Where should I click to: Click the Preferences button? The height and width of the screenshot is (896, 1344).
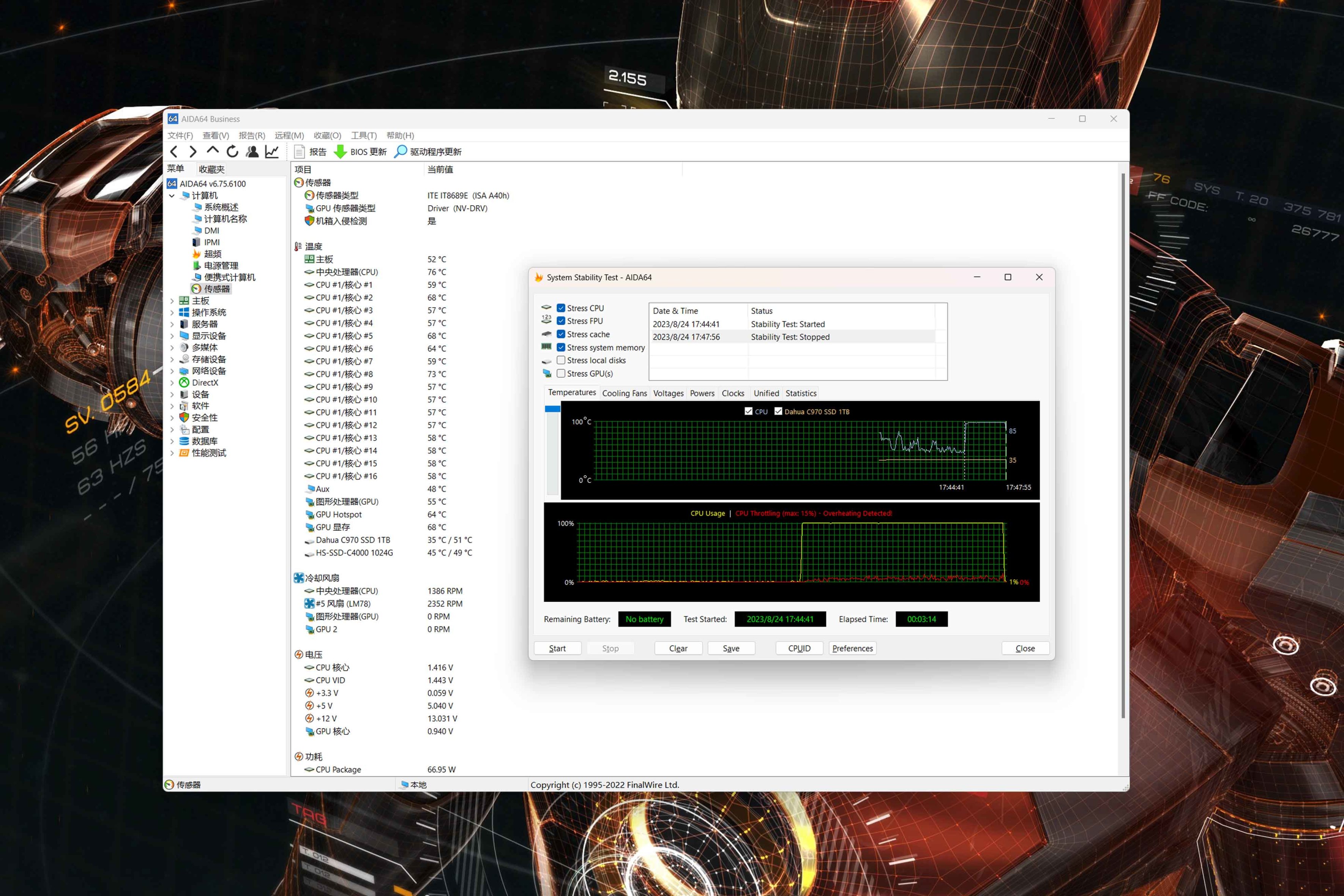(x=852, y=648)
